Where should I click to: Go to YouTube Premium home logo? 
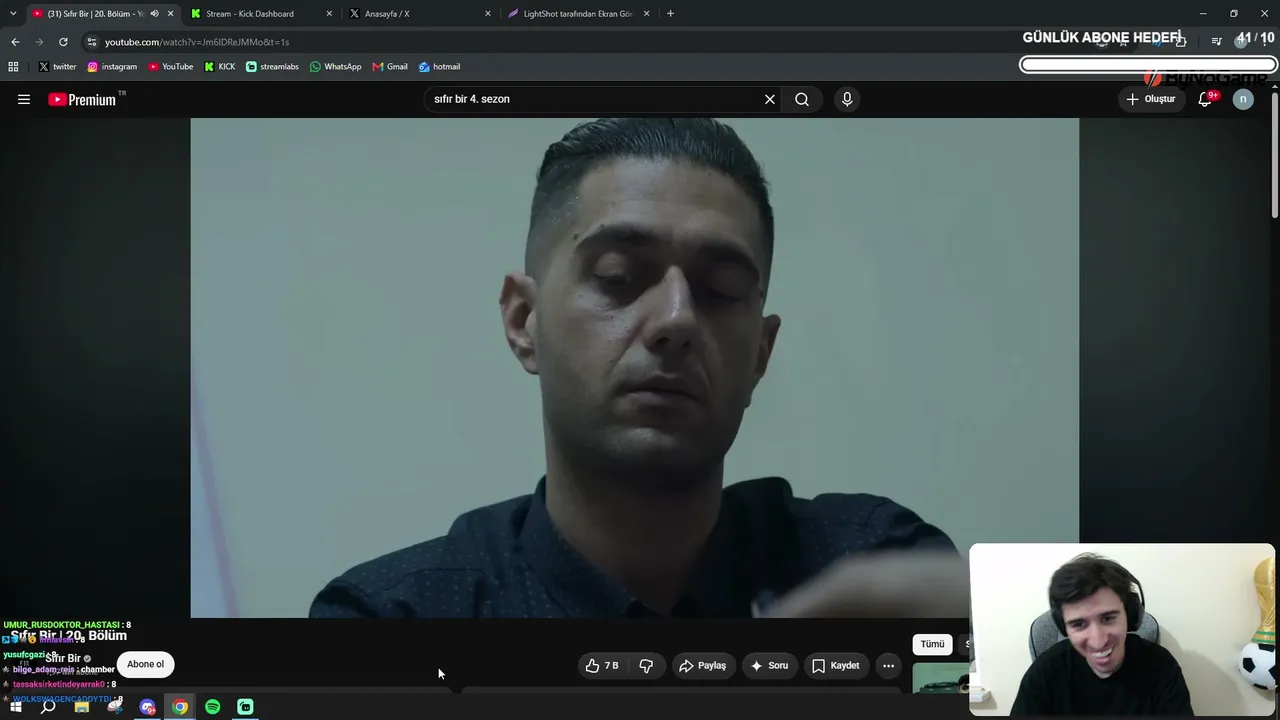tap(82, 99)
